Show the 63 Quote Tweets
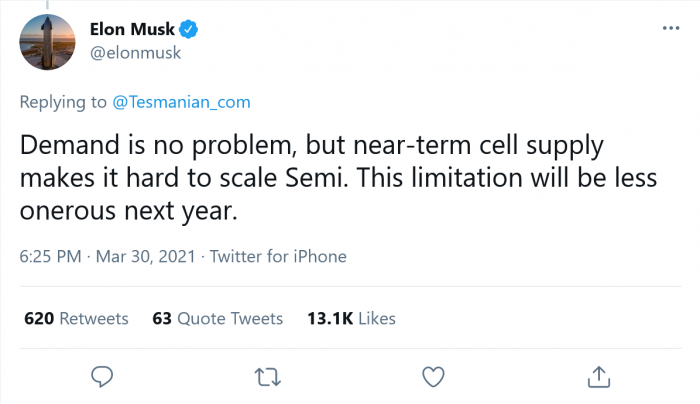The height and width of the screenshot is (404, 700). (217, 319)
